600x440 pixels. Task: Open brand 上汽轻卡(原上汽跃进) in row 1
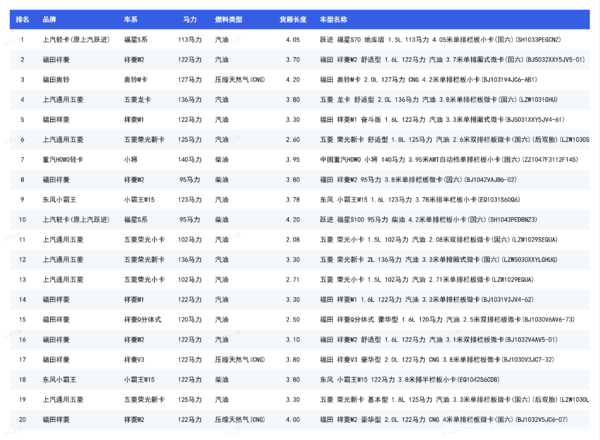click(77, 39)
